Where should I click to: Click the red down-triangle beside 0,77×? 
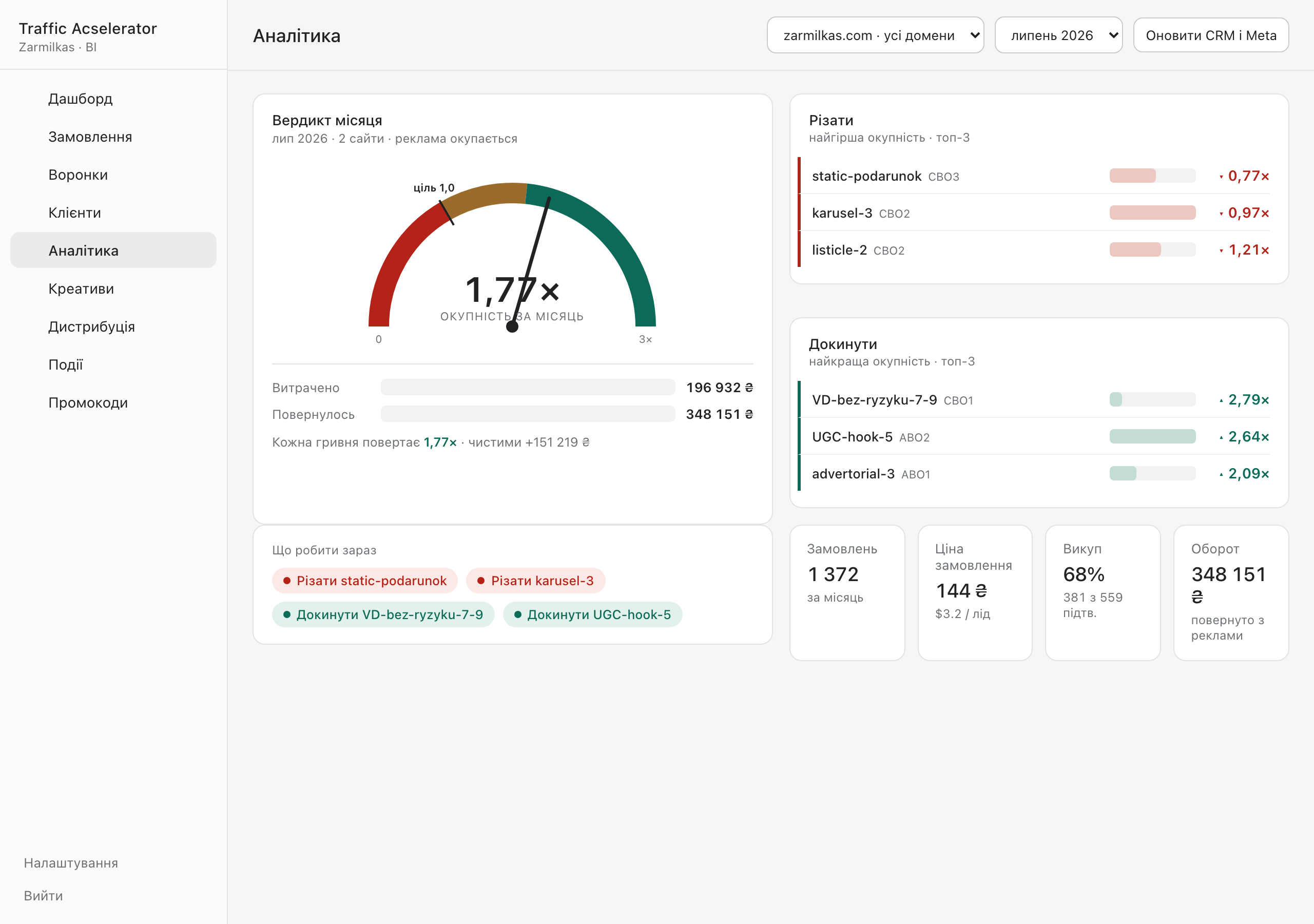tap(1221, 177)
